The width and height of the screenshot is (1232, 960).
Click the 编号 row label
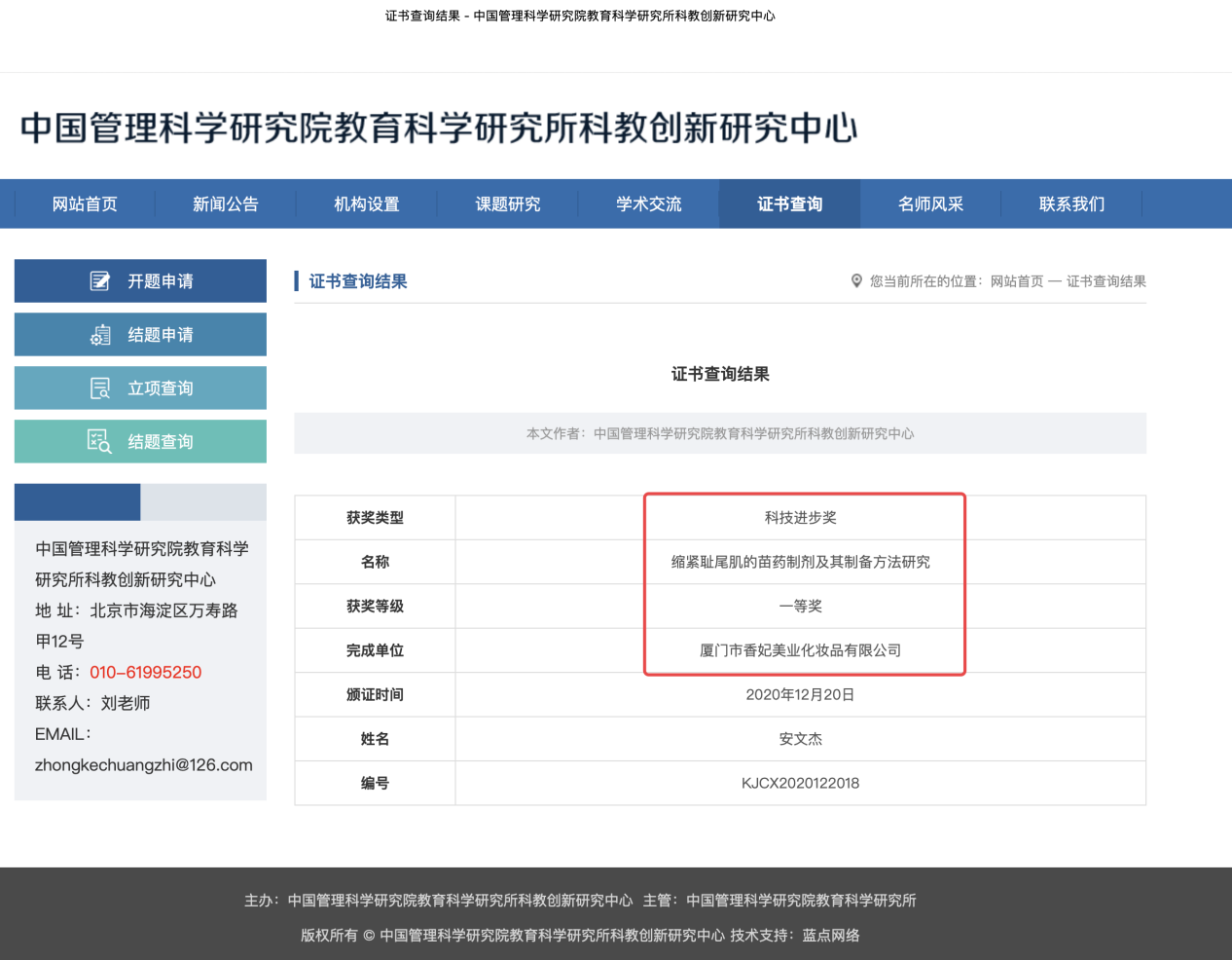click(x=376, y=784)
